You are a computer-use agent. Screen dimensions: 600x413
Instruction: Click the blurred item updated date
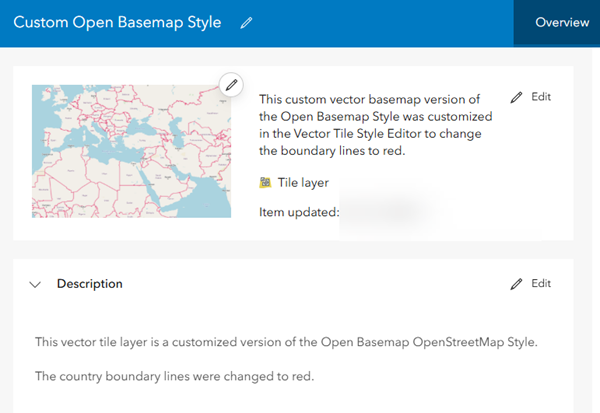point(388,212)
